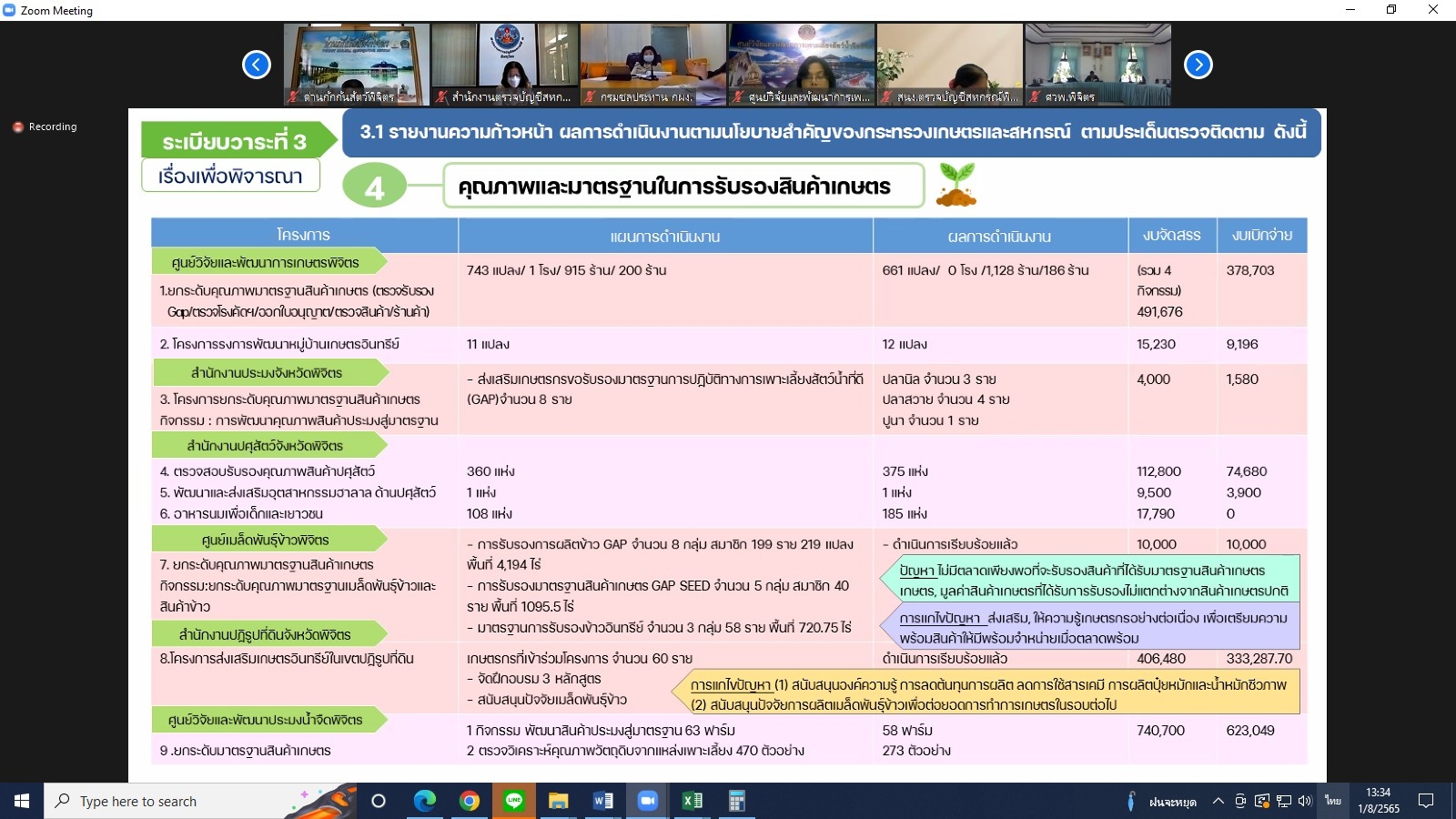Open Cortana circle on taskbar
Viewport: 1456px width, 819px height.
[x=379, y=801]
